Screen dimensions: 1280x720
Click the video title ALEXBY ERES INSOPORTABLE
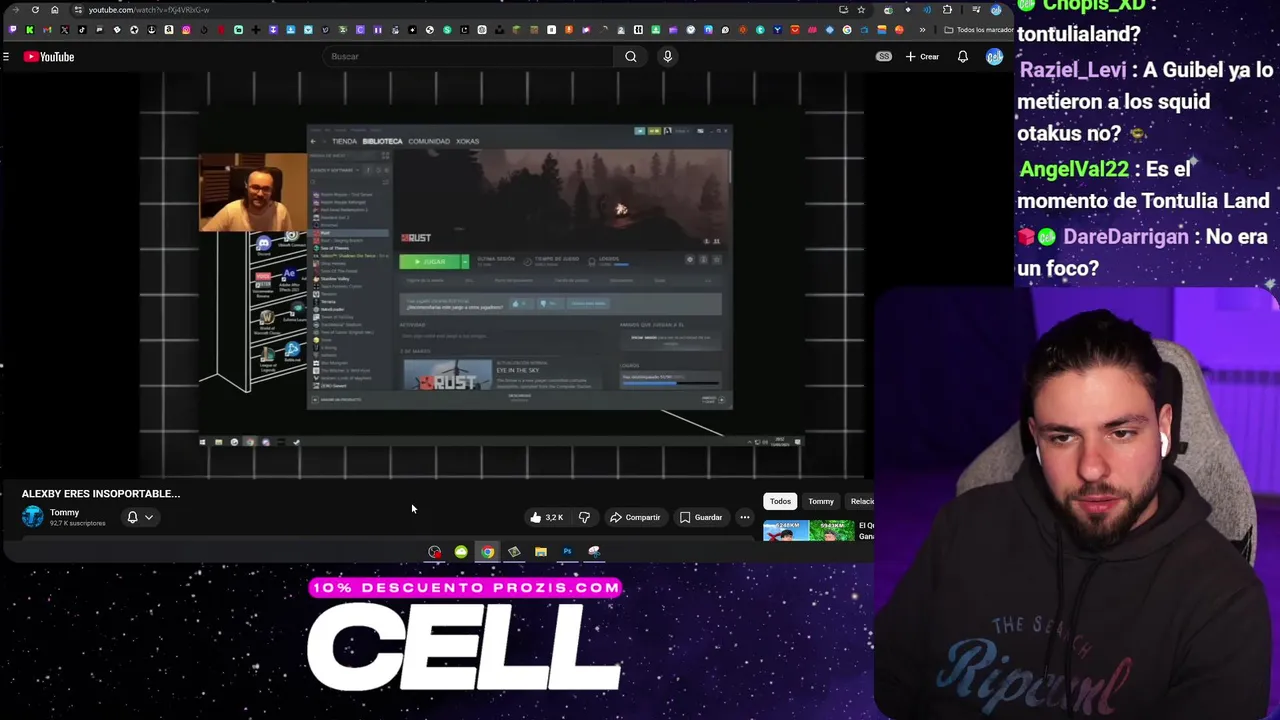[101, 494]
